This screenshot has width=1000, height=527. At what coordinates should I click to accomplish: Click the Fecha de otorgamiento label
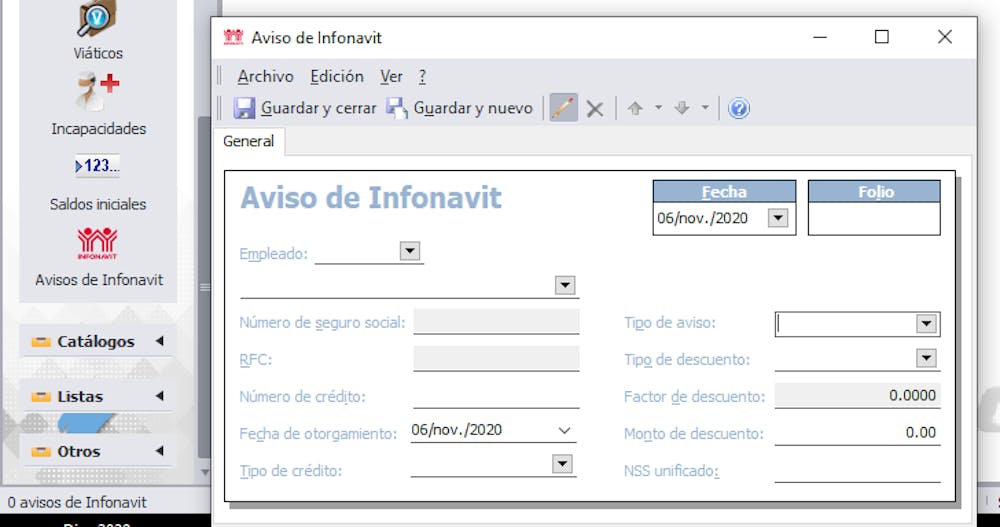(318, 434)
